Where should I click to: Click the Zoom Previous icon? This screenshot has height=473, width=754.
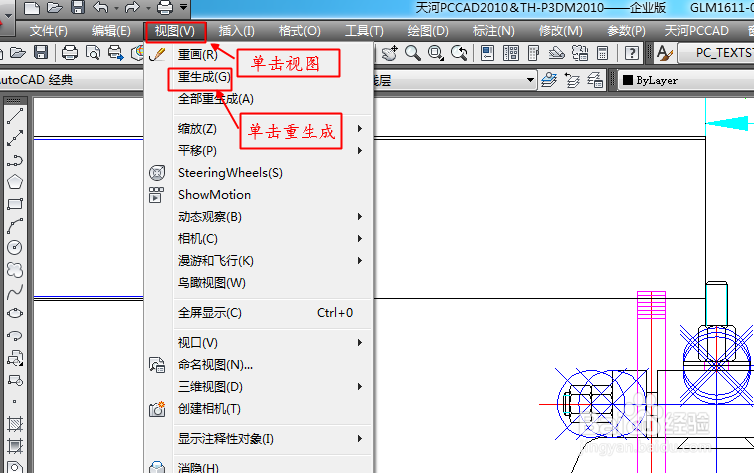pos(459,53)
